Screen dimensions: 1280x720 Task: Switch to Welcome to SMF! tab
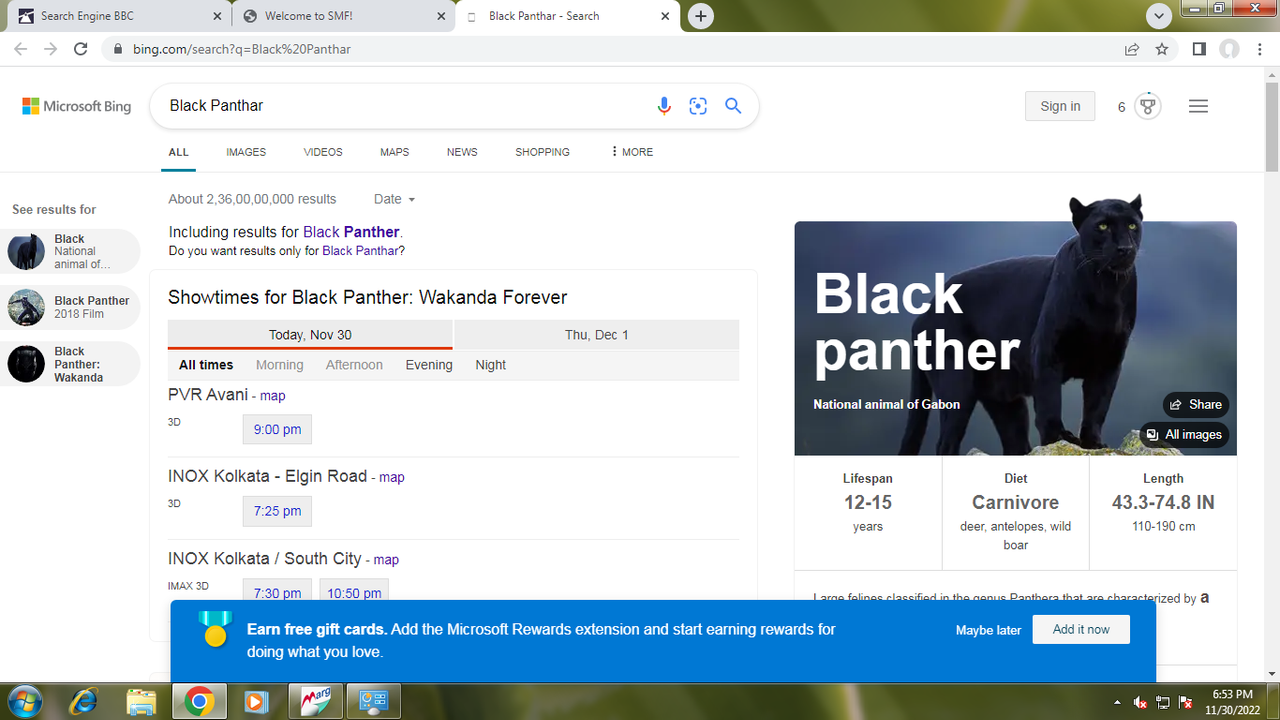343,16
